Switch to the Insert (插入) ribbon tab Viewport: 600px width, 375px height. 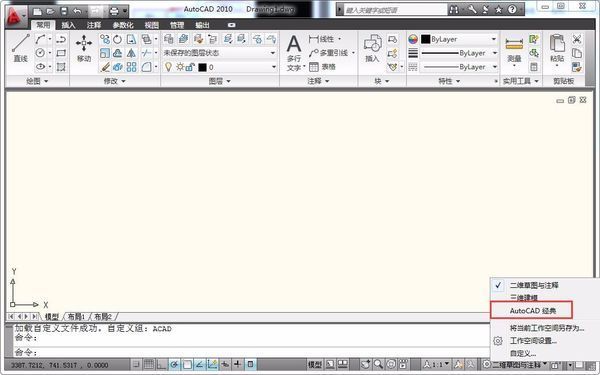68,25
